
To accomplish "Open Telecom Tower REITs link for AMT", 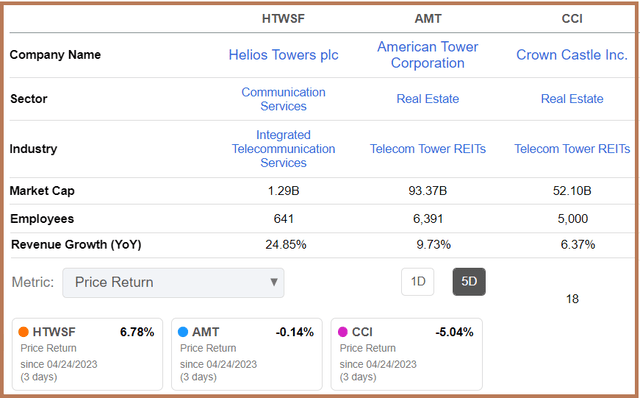I will (428, 149).
